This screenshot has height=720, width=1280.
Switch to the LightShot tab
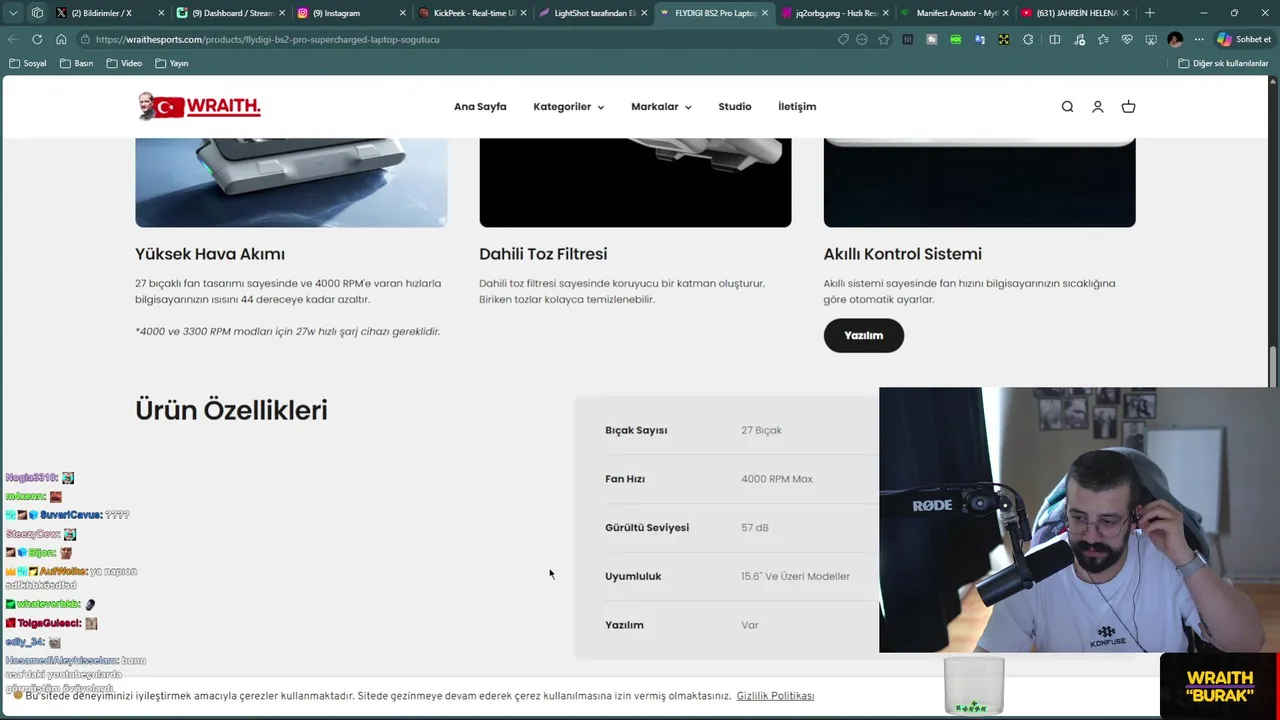pos(594,13)
